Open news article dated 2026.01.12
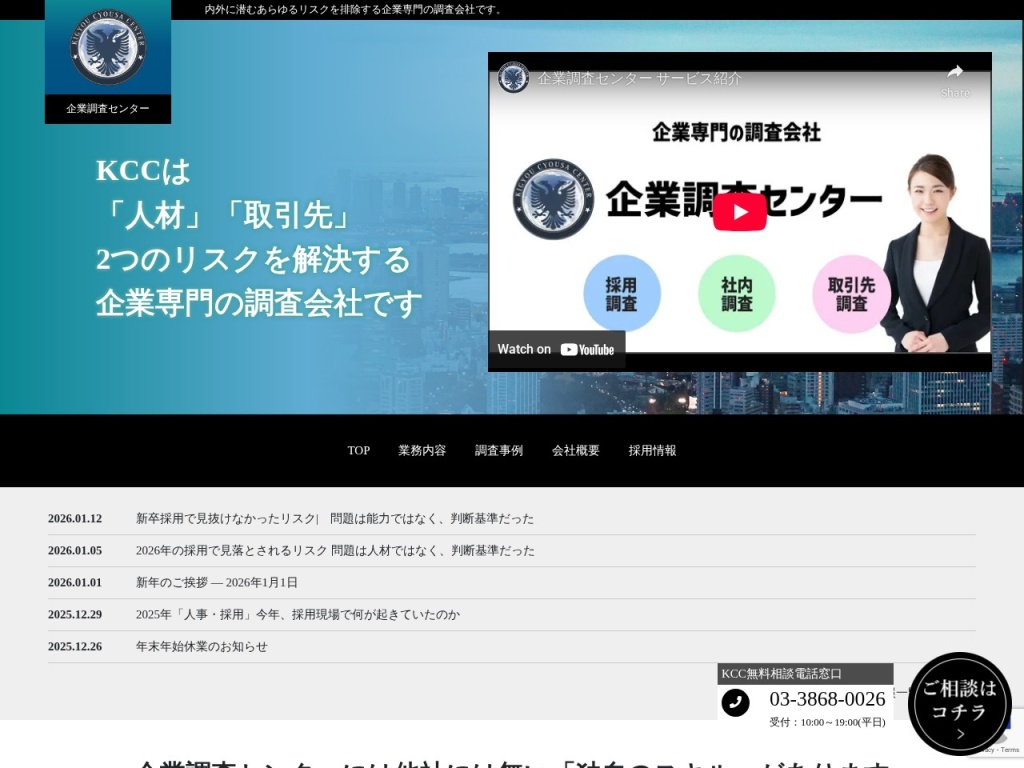1024x768 pixels. (334, 519)
